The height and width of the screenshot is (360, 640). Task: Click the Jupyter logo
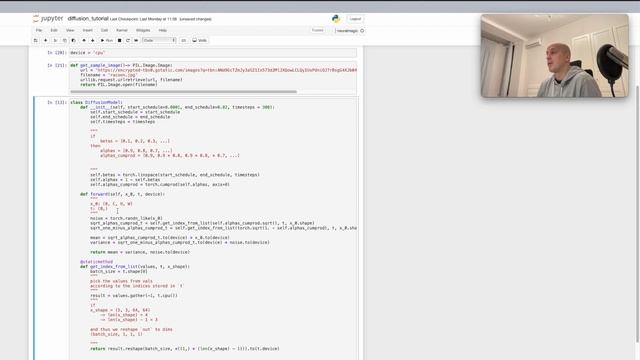click(x=48, y=19)
